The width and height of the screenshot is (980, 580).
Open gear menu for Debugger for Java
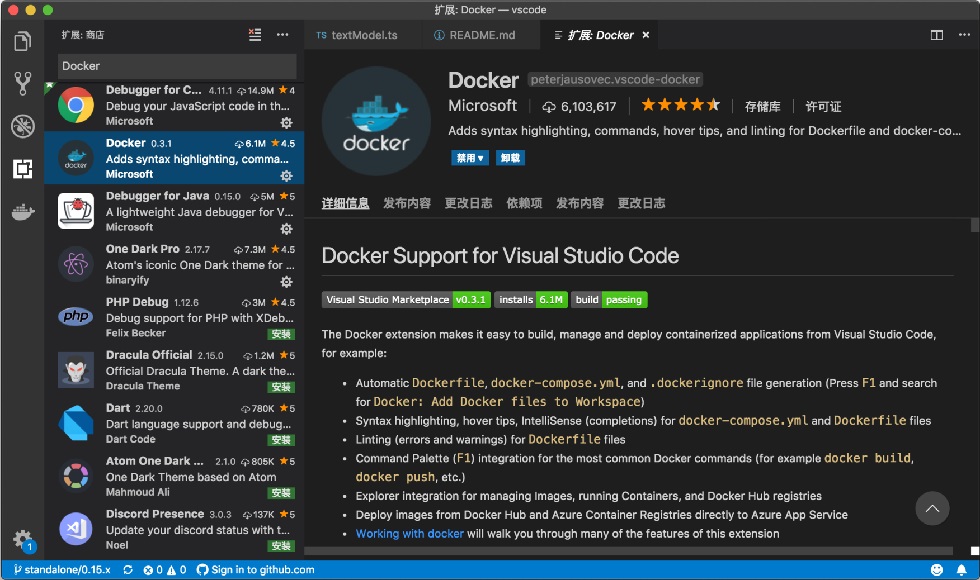[286, 229]
